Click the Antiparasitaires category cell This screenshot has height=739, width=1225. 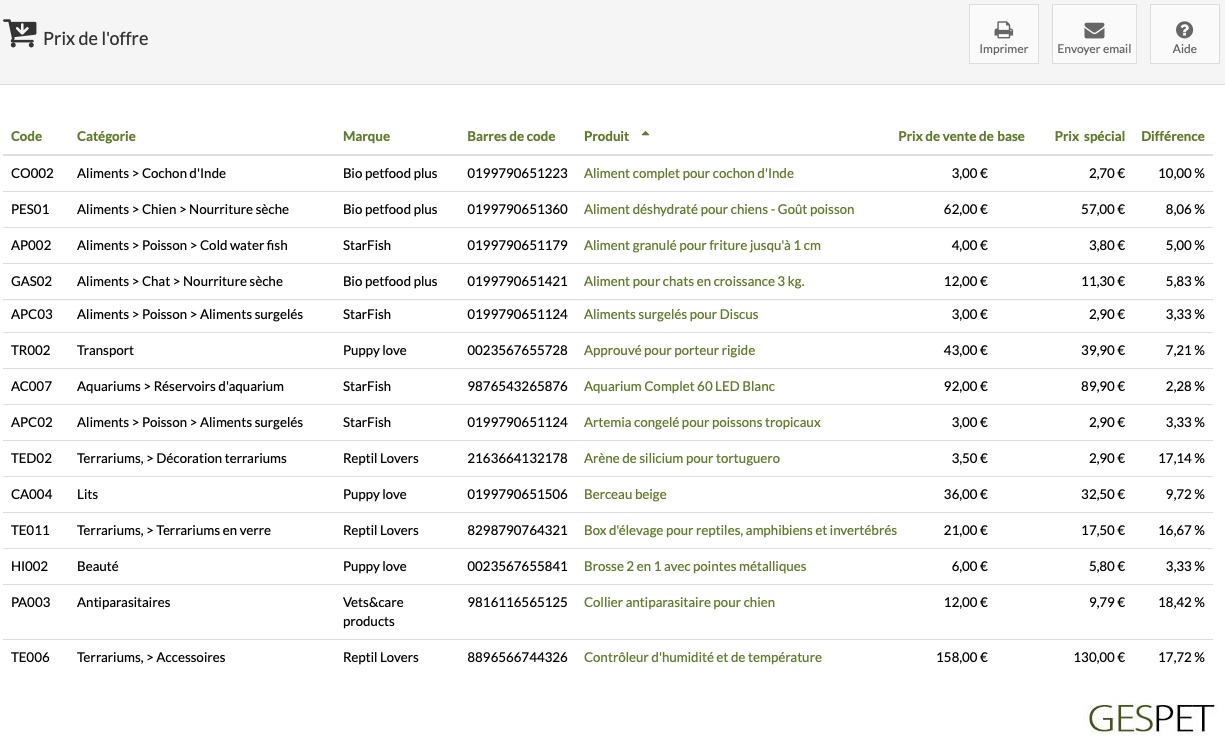124,602
